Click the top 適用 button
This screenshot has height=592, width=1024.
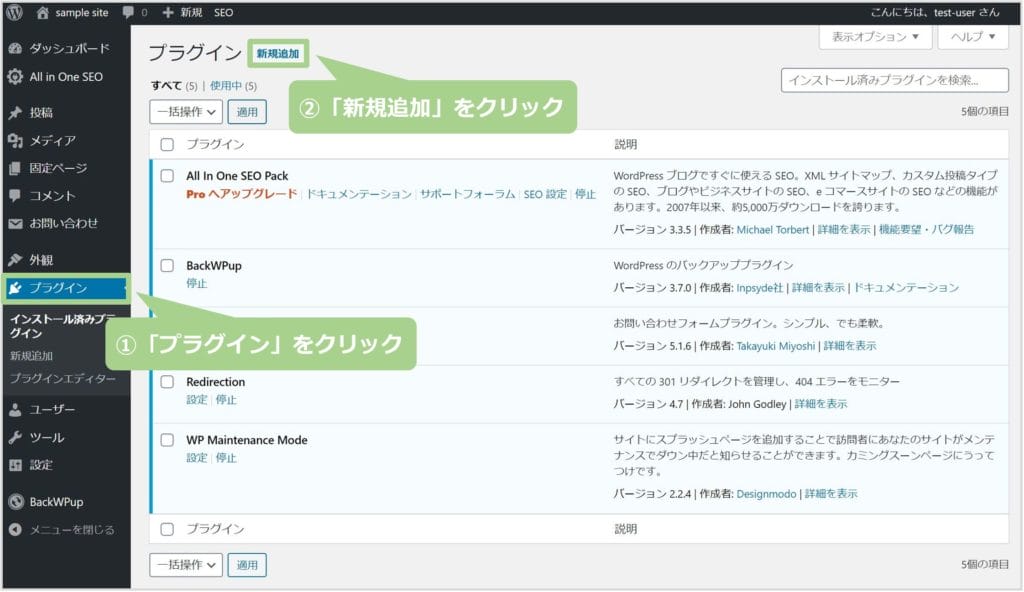tap(247, 112)
